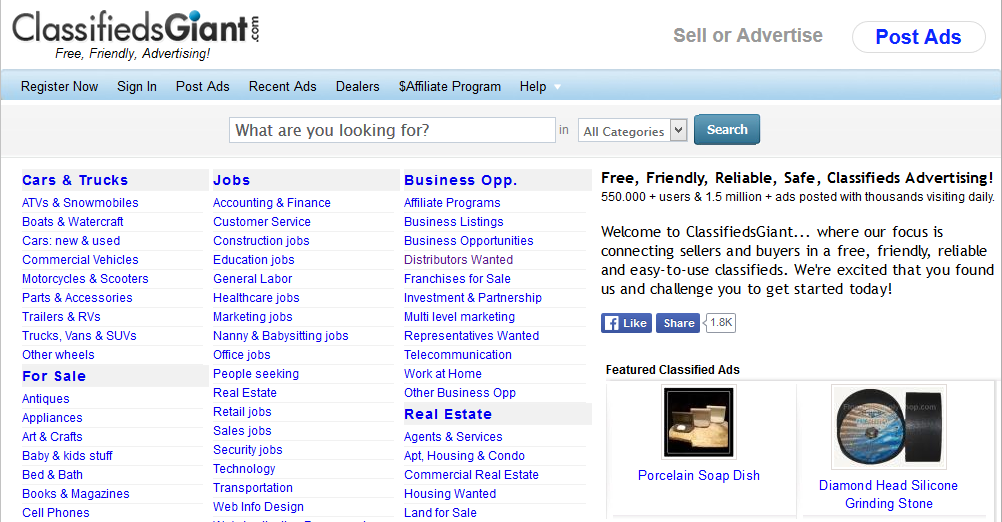Open Affiliate Programs link
The image size is (1002, 522).
[x=452, y=203]
